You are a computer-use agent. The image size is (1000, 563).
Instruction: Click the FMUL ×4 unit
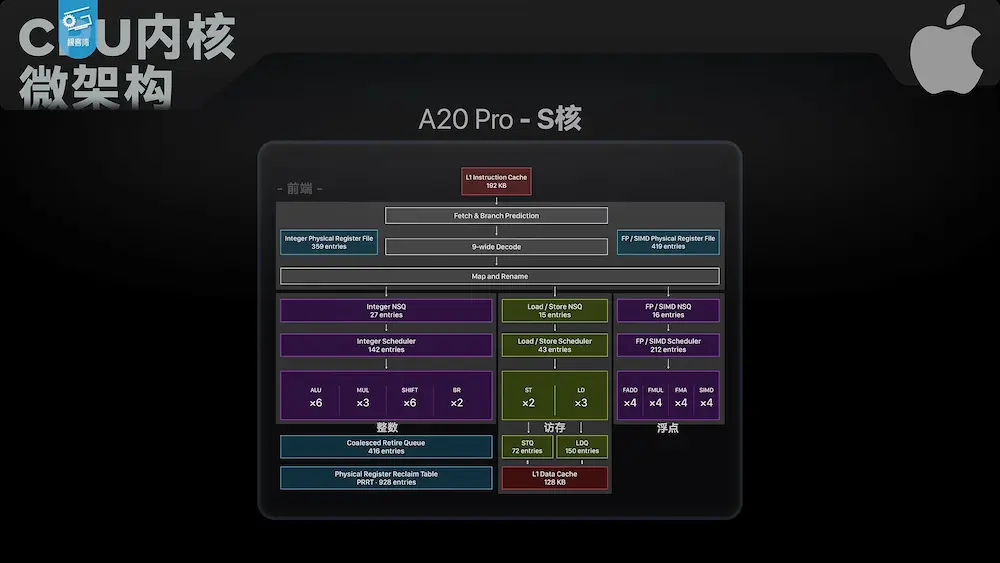[656, 397]
